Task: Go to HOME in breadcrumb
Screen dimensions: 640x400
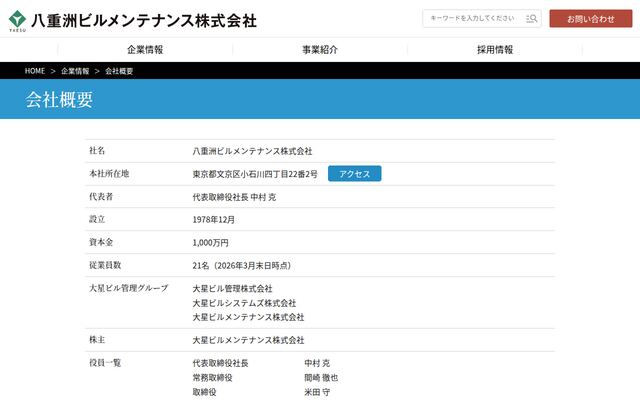Action: (35, 71)
